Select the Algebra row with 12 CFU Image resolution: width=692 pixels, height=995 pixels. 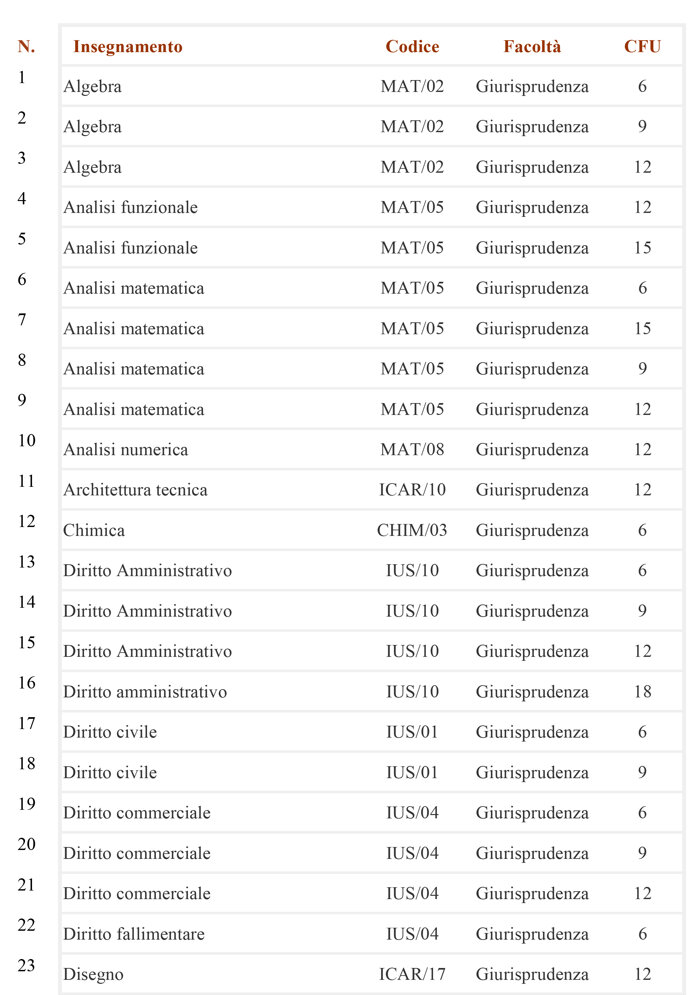pos(371,167)
